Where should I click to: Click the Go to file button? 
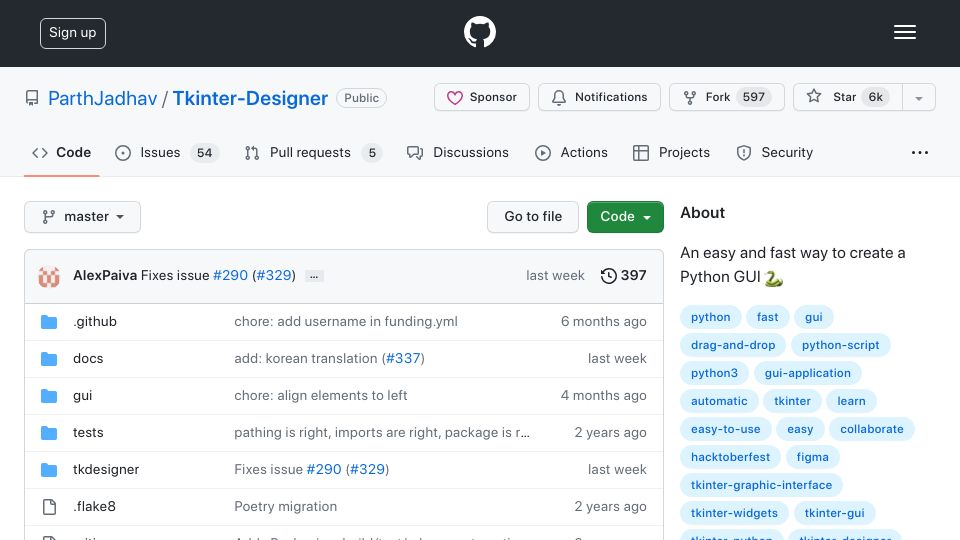tap(533, 217)
